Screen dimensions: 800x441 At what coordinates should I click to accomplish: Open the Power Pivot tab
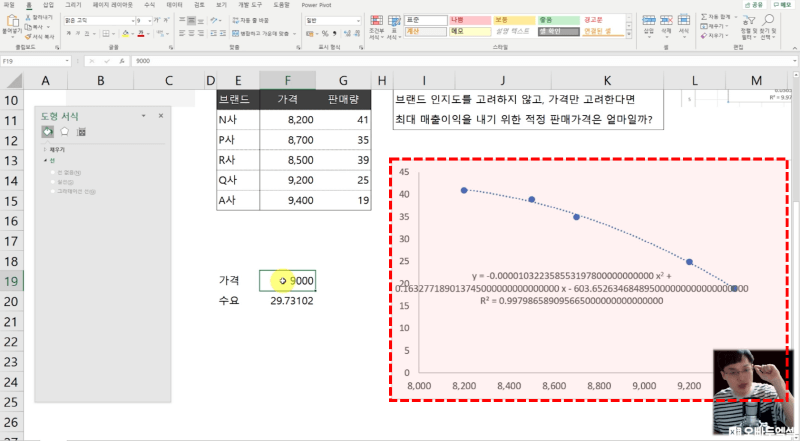[316, 5]
